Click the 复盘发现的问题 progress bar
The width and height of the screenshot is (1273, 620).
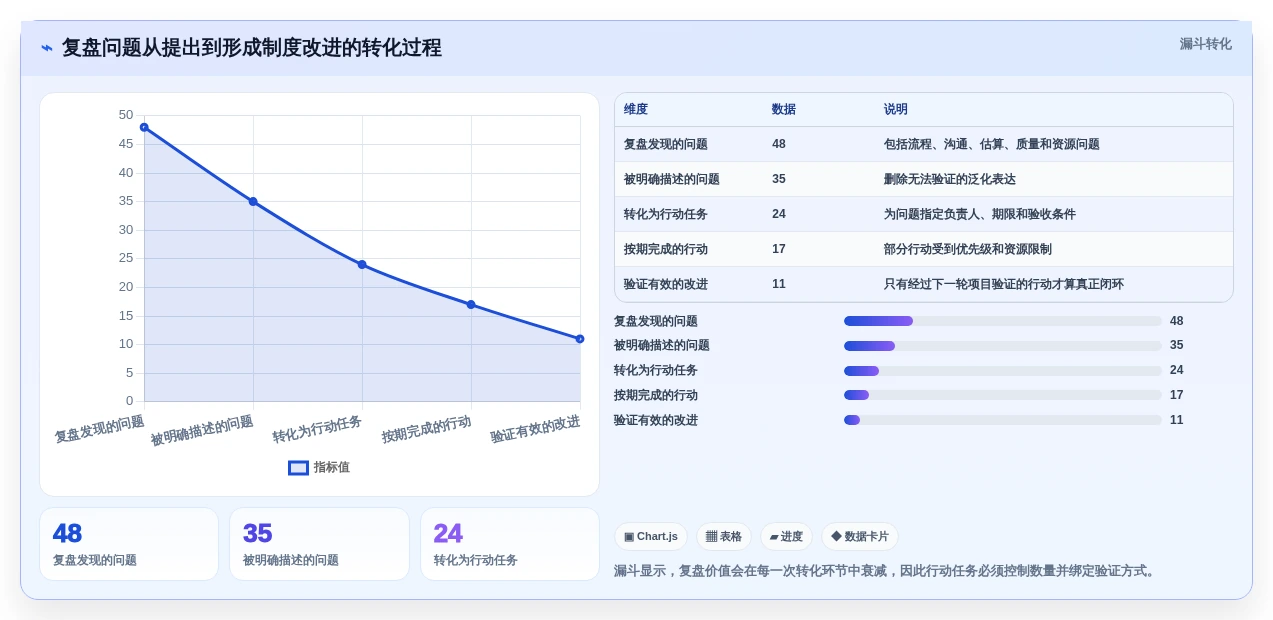pyautogui.click(x=1002, y=321)
